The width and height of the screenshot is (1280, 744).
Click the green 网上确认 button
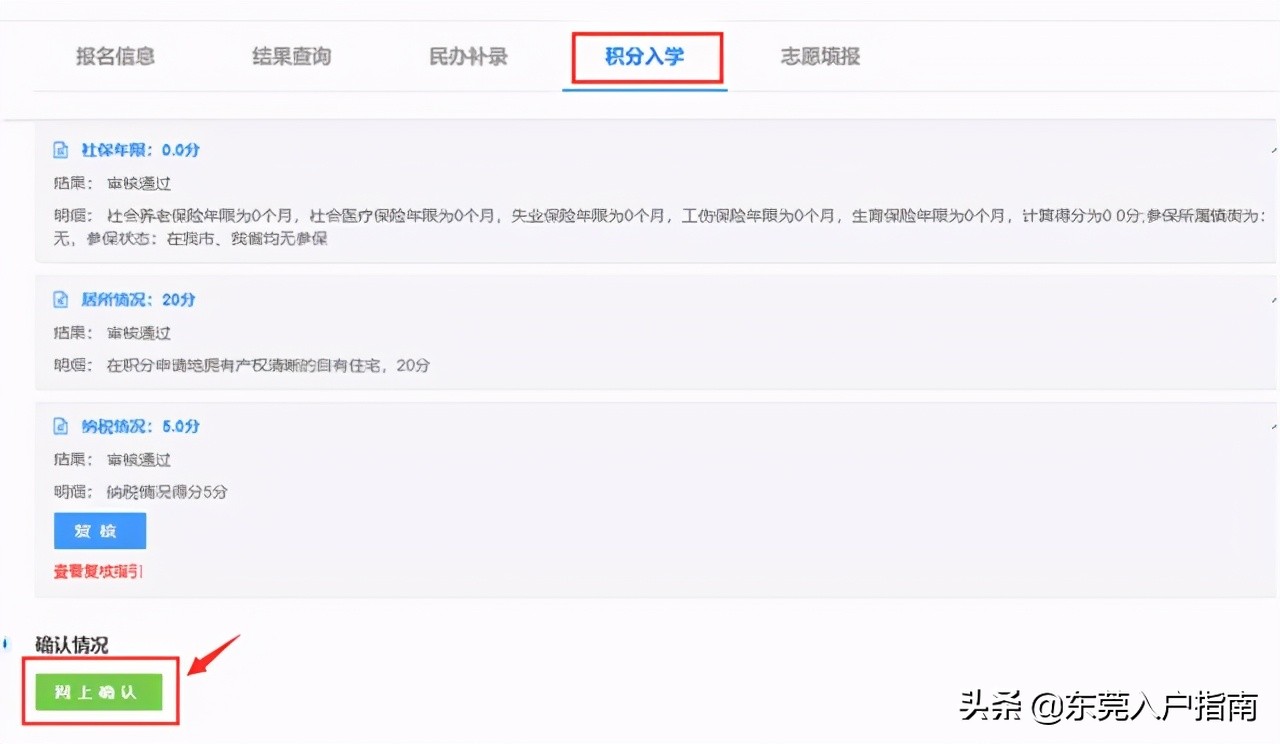click(x=99, y=692)
